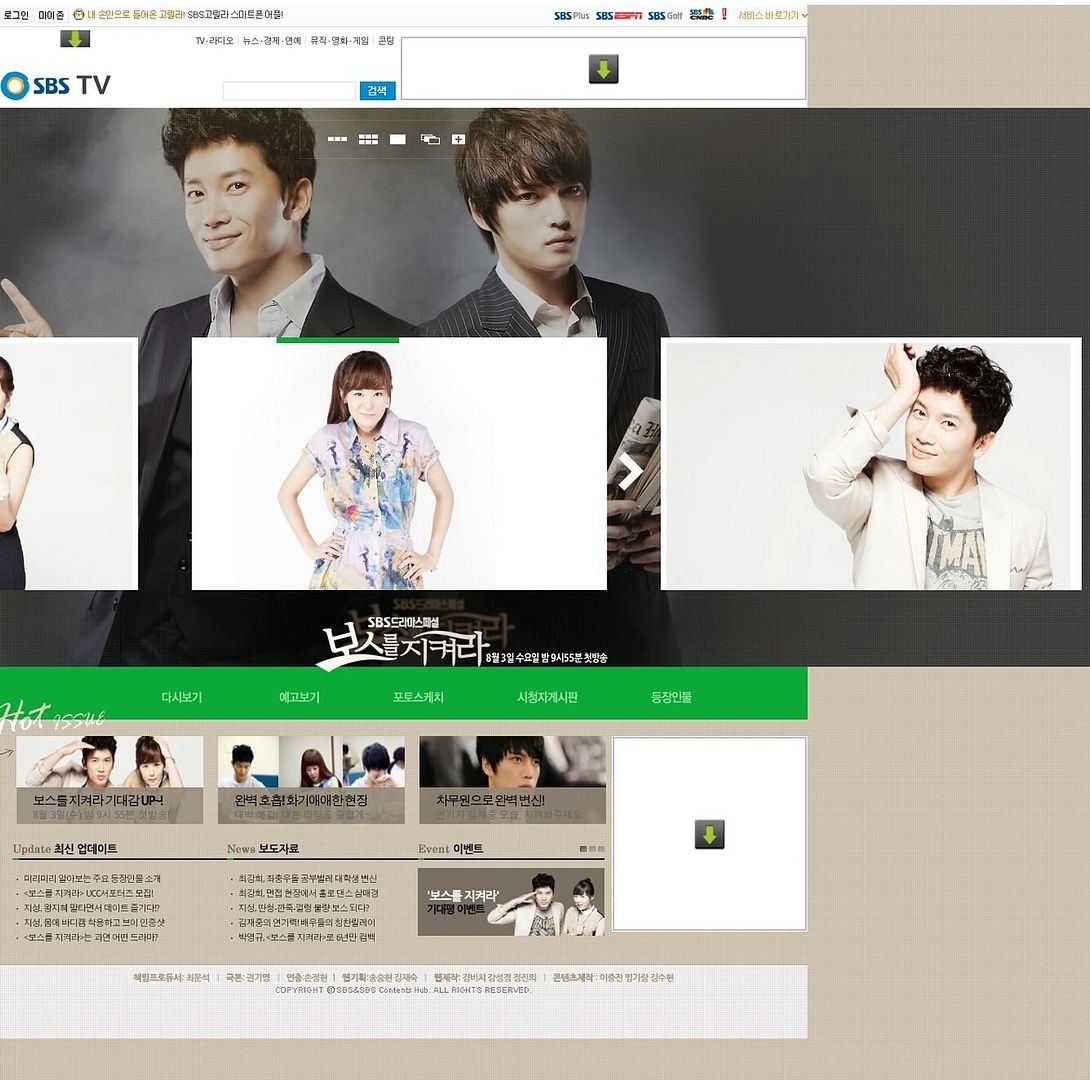Click the green download arrow in banner
Image resolution: width=1090 pixels, height=1080 pixels.
603,69
